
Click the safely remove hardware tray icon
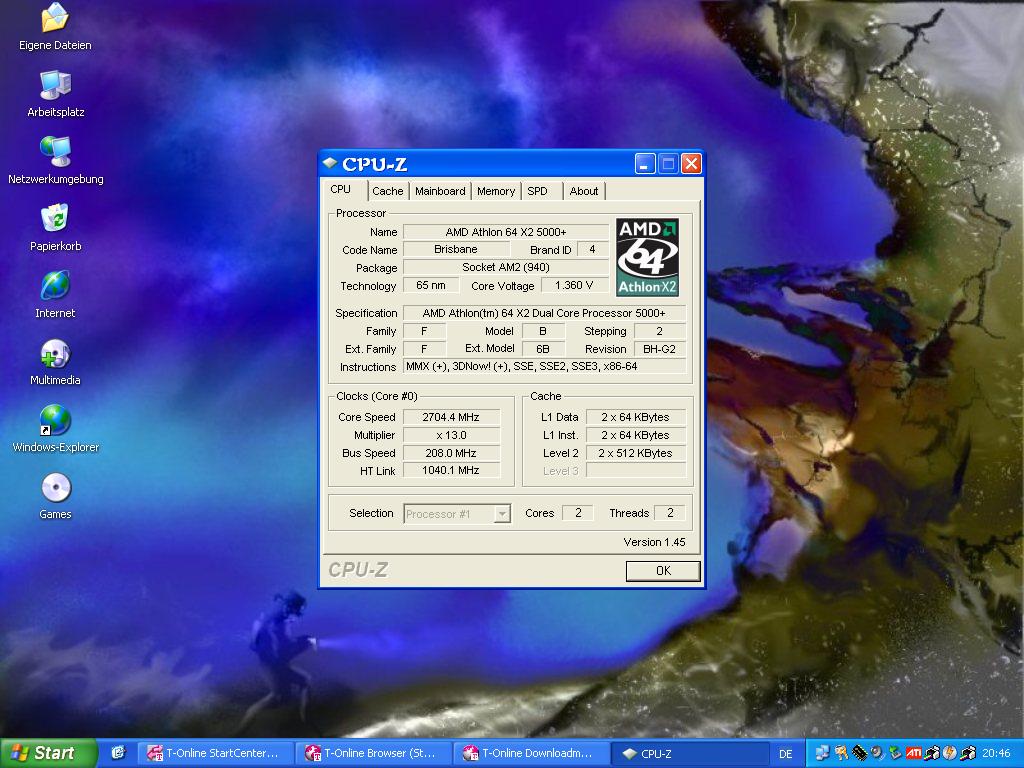pos(895,753)
